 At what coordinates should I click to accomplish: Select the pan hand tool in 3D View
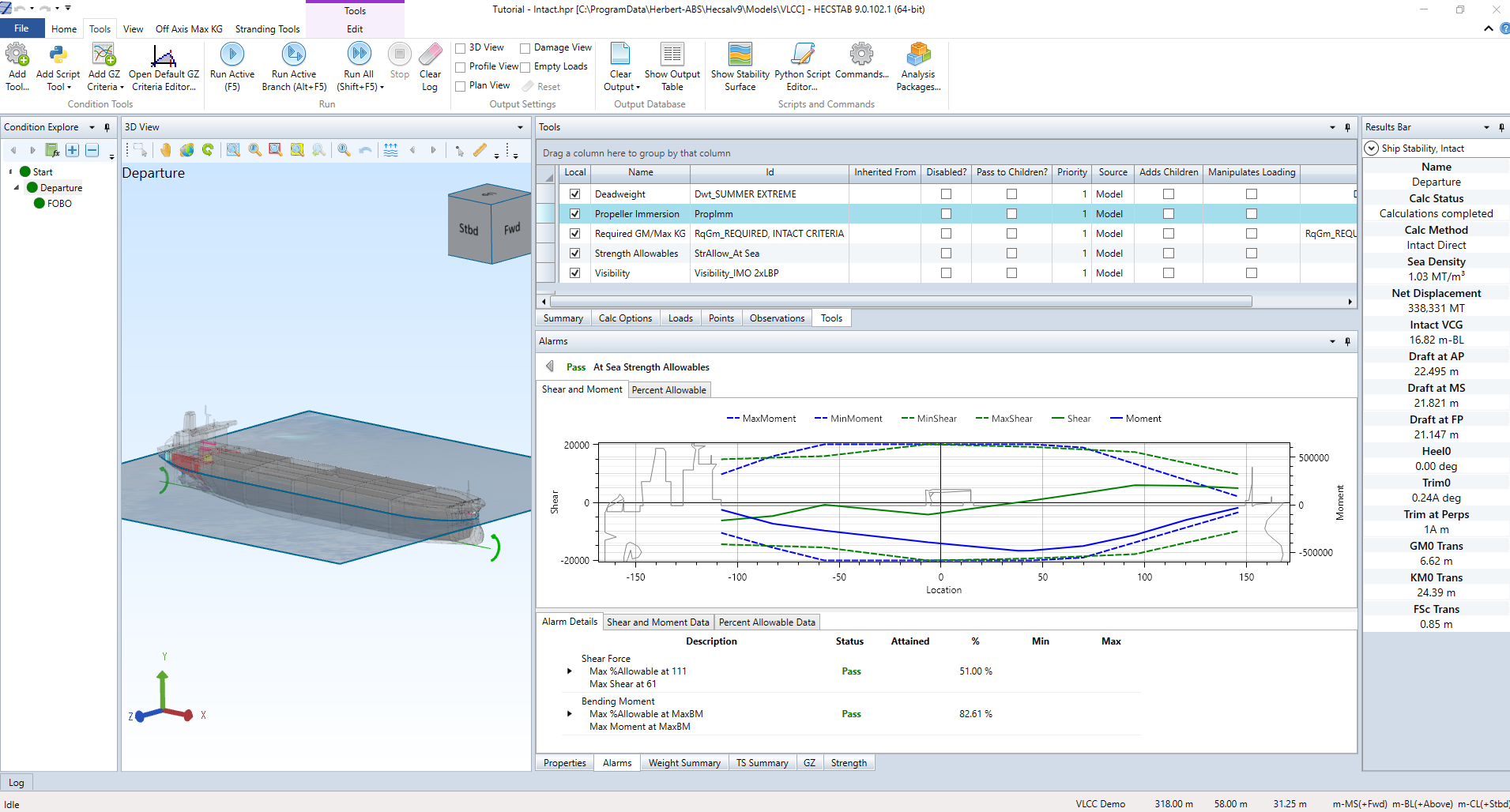point(165,150)
